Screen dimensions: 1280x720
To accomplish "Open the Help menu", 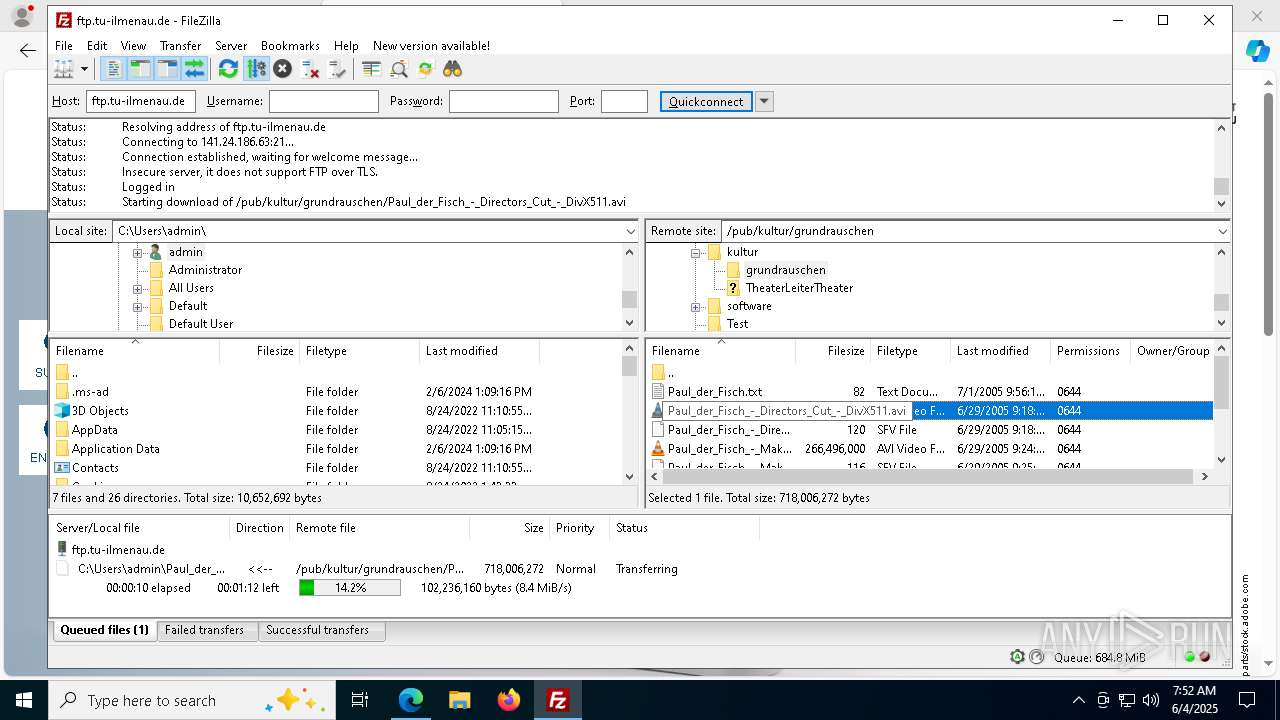I will pyautogui.click(x=346, y=46).
